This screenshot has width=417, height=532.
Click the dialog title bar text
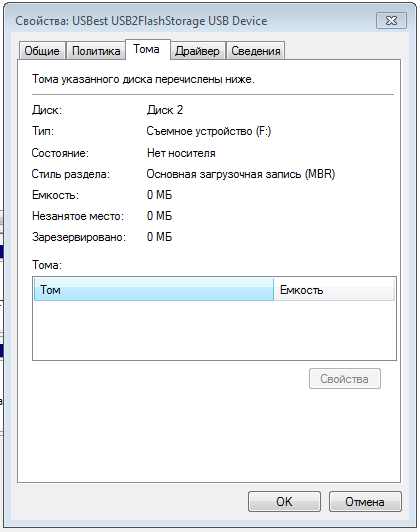pos(141,21)
